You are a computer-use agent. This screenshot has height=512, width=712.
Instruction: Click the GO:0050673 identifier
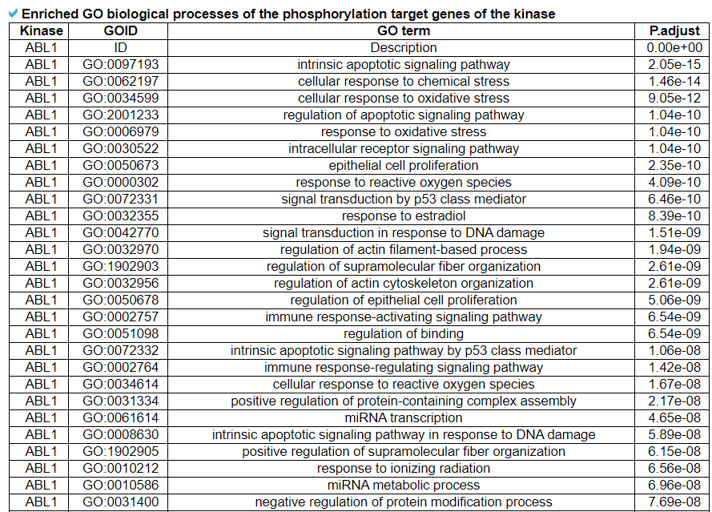pos(120,166)
